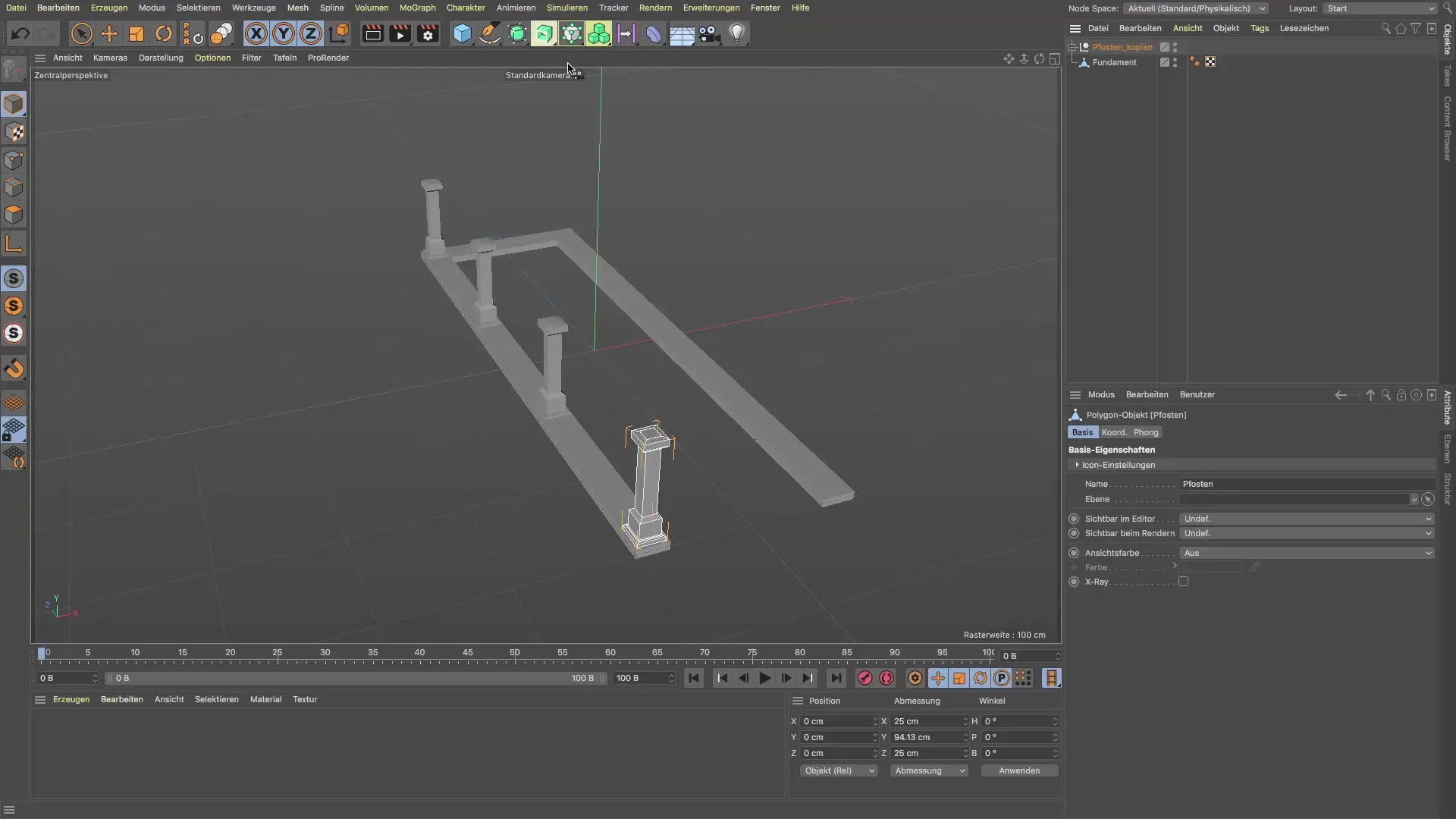This screenshot has width=1456, height=819.
Task: Add a Light object
Action: pyautogui.click(x=737, y=33)
